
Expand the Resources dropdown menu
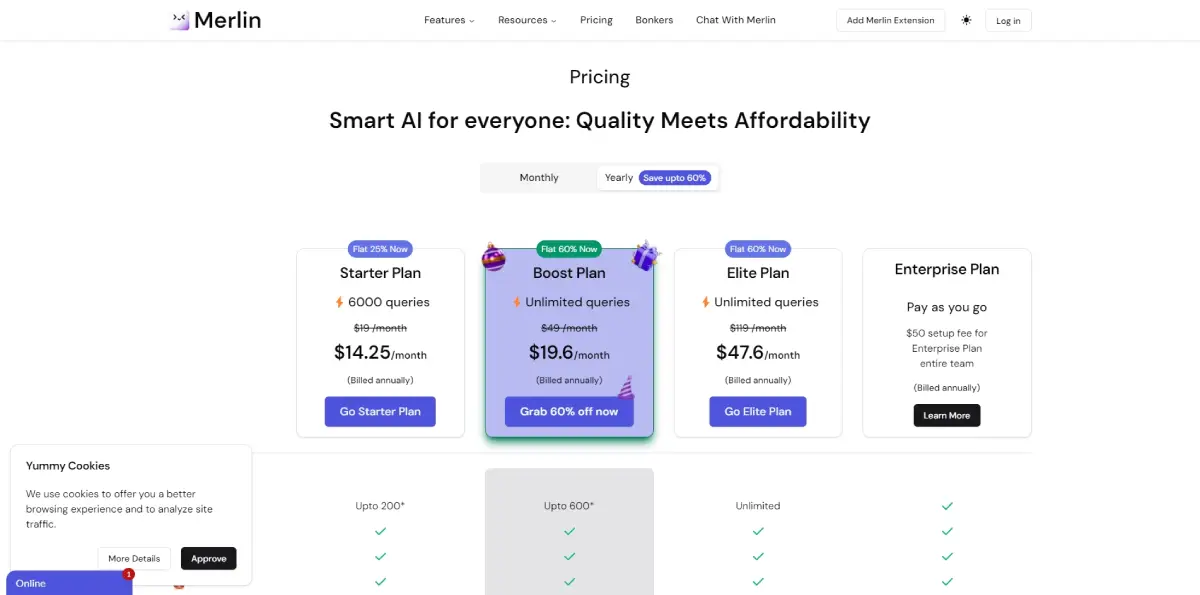click(527, 20)
